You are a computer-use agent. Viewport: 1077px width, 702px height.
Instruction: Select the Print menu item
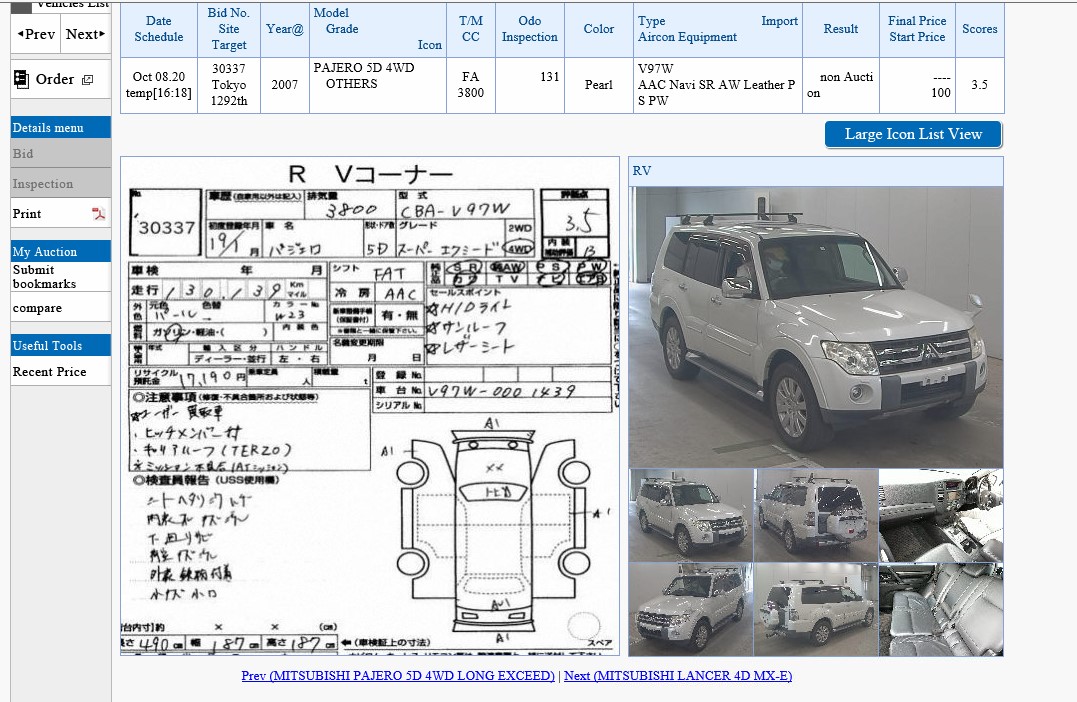click(60, 214)
